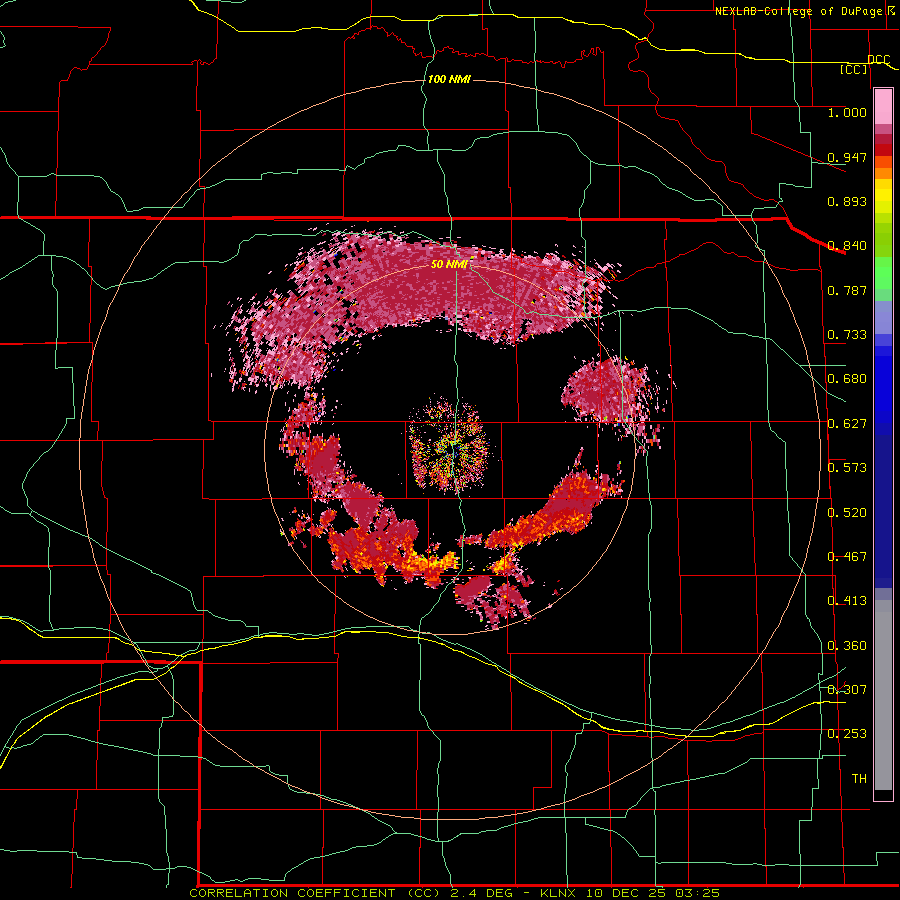
Task: Select the 0.893 scale value
Action: 847,201
